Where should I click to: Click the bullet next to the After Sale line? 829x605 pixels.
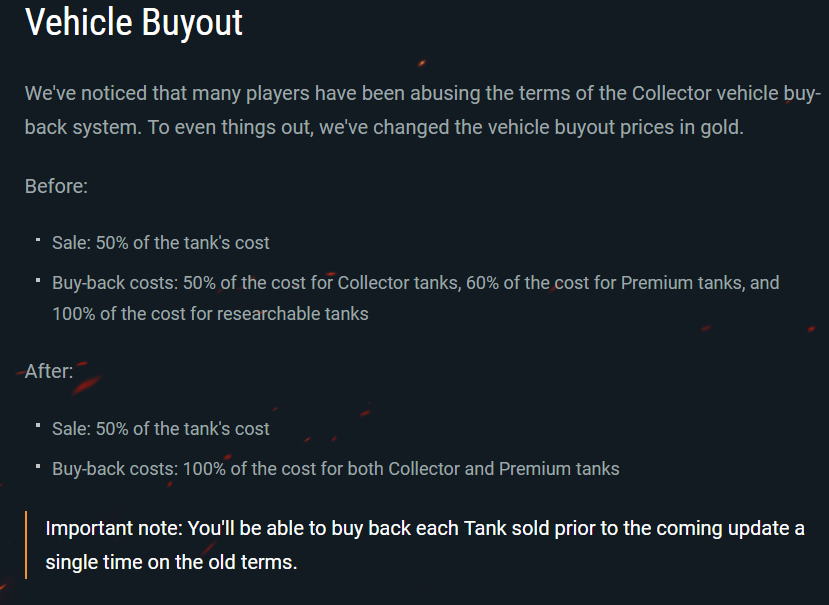pyautogui.click(x=38, y=426)
